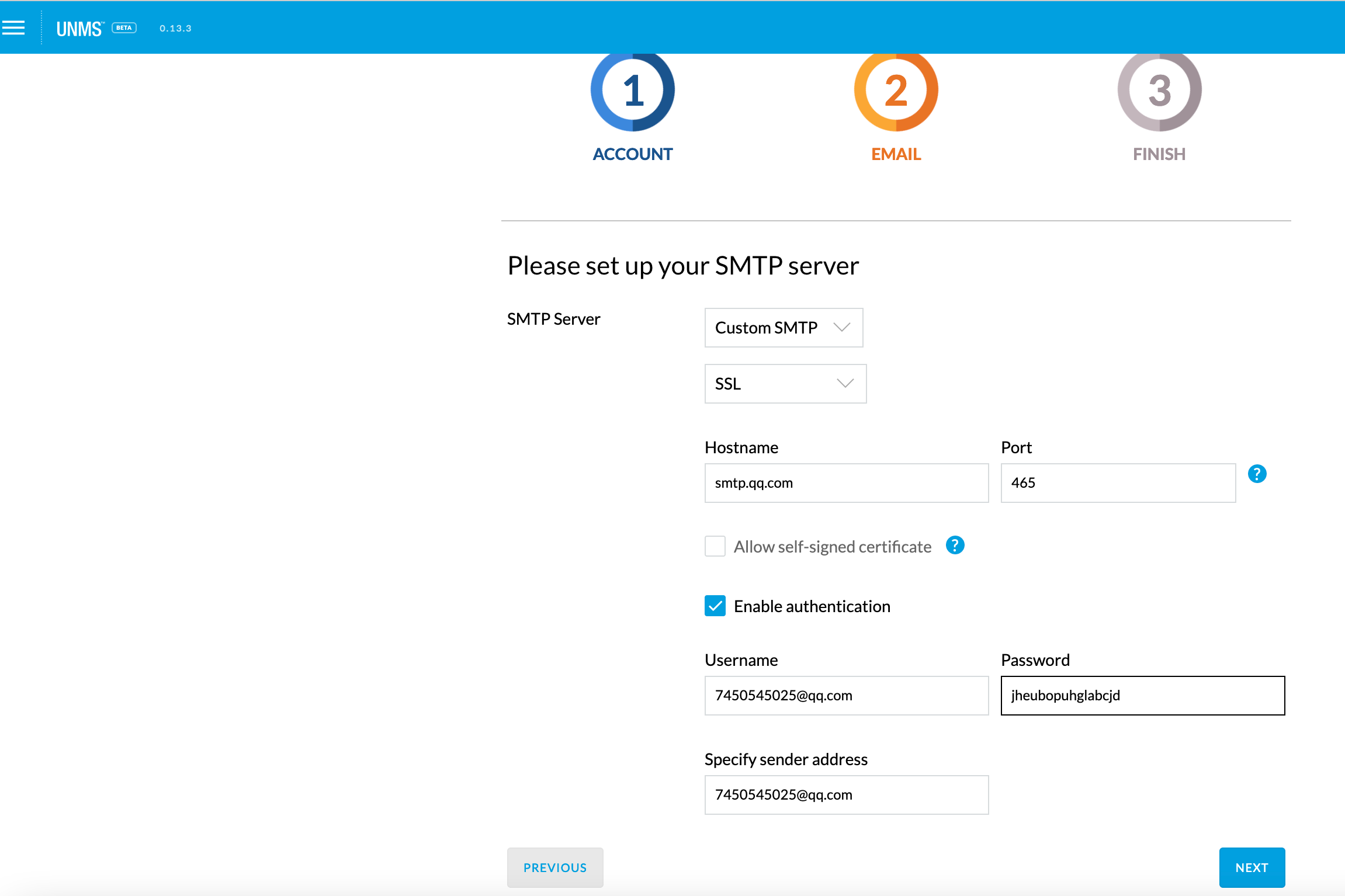
Task: Click the step 2 Email circle
Action: [x=896, y=90]
